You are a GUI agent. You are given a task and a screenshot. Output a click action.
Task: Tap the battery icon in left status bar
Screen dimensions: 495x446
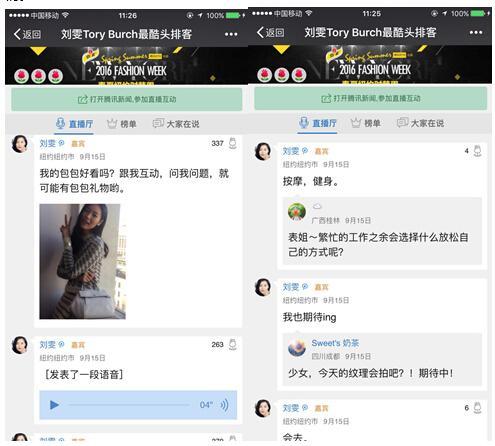(233, 15)
